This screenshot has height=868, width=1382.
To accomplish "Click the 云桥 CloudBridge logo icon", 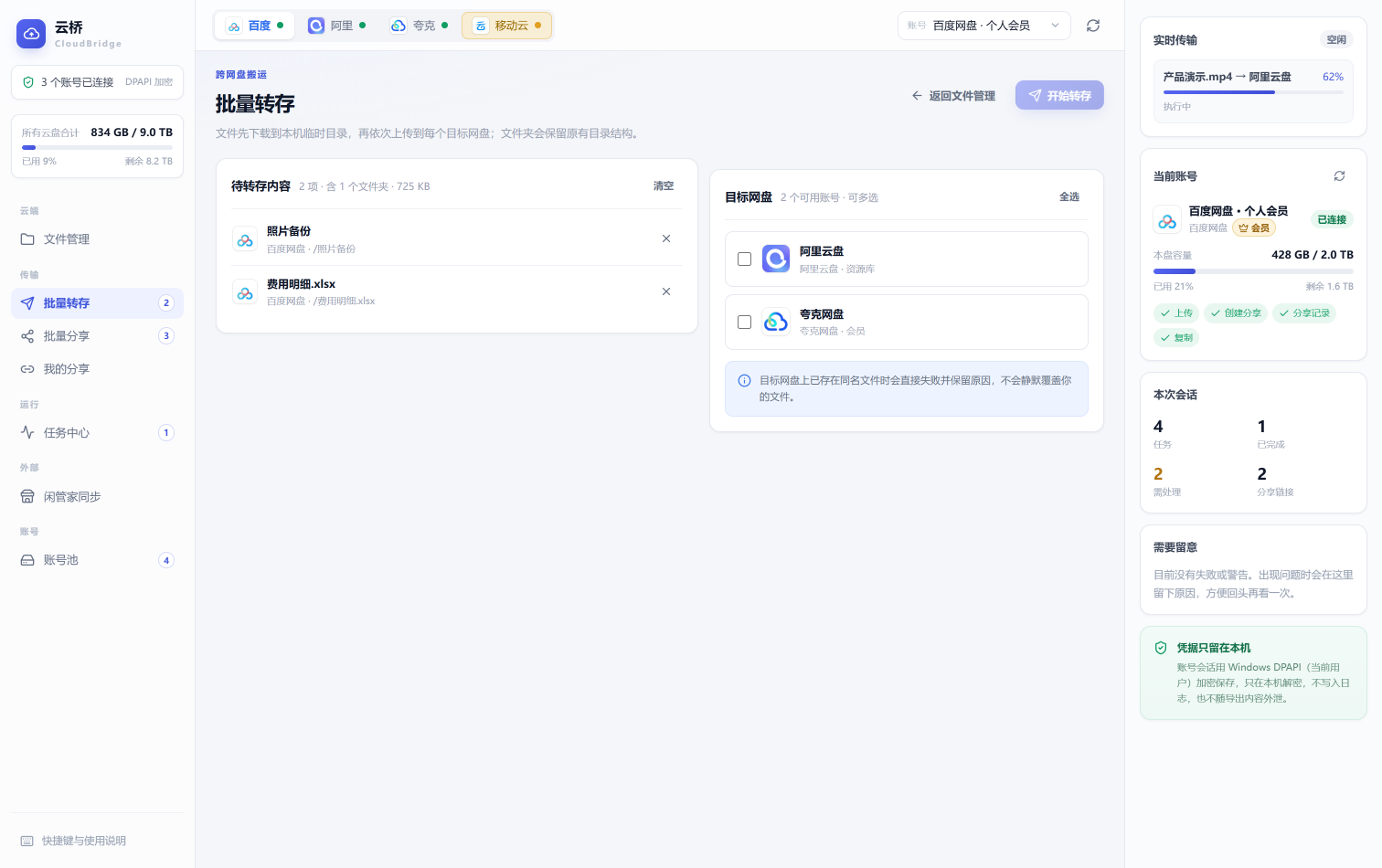I will coord(31,34).
